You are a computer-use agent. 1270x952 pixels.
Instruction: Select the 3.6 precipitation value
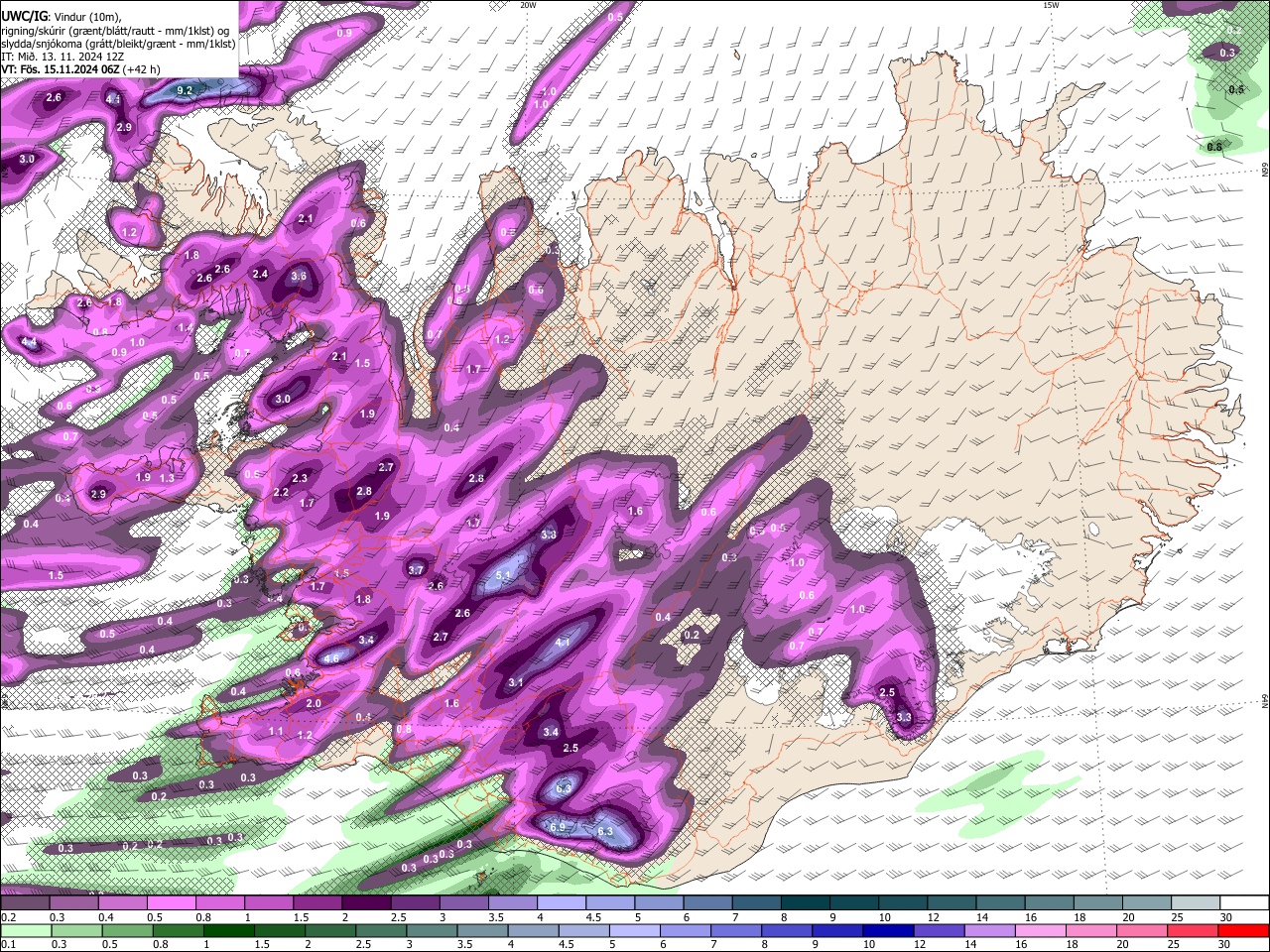299,277
